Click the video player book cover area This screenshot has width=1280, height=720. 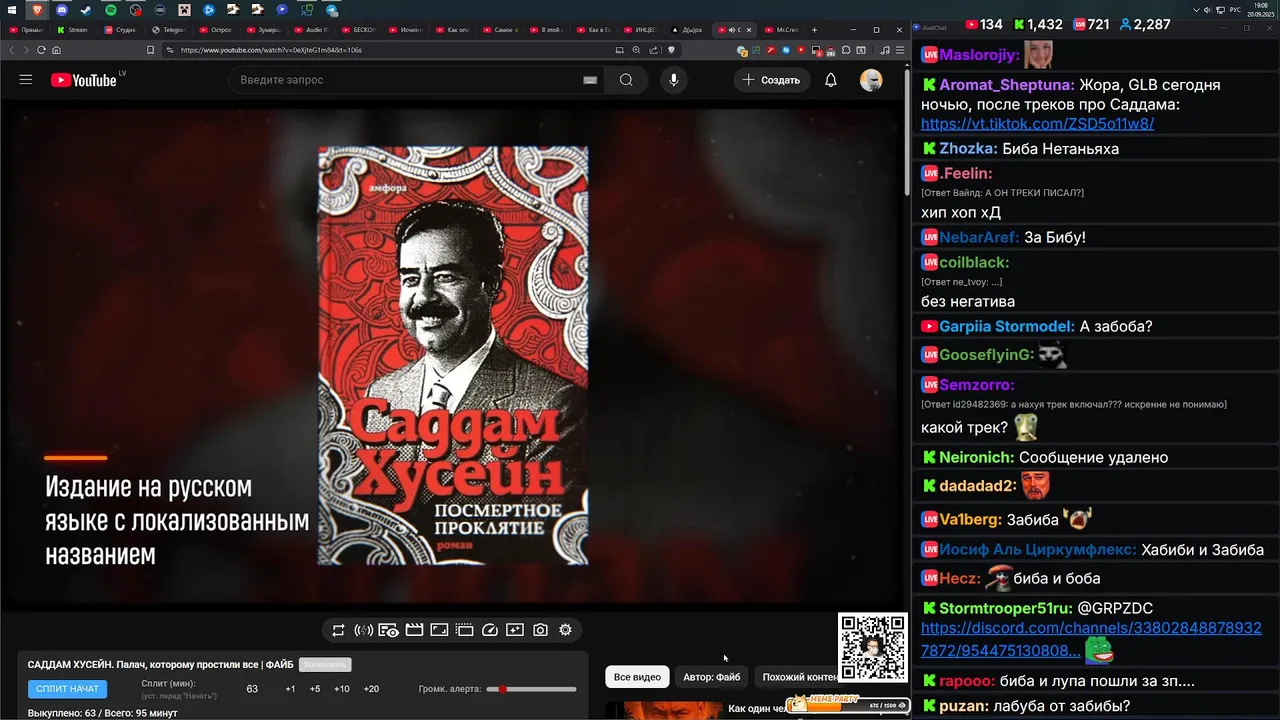[453, 356]
